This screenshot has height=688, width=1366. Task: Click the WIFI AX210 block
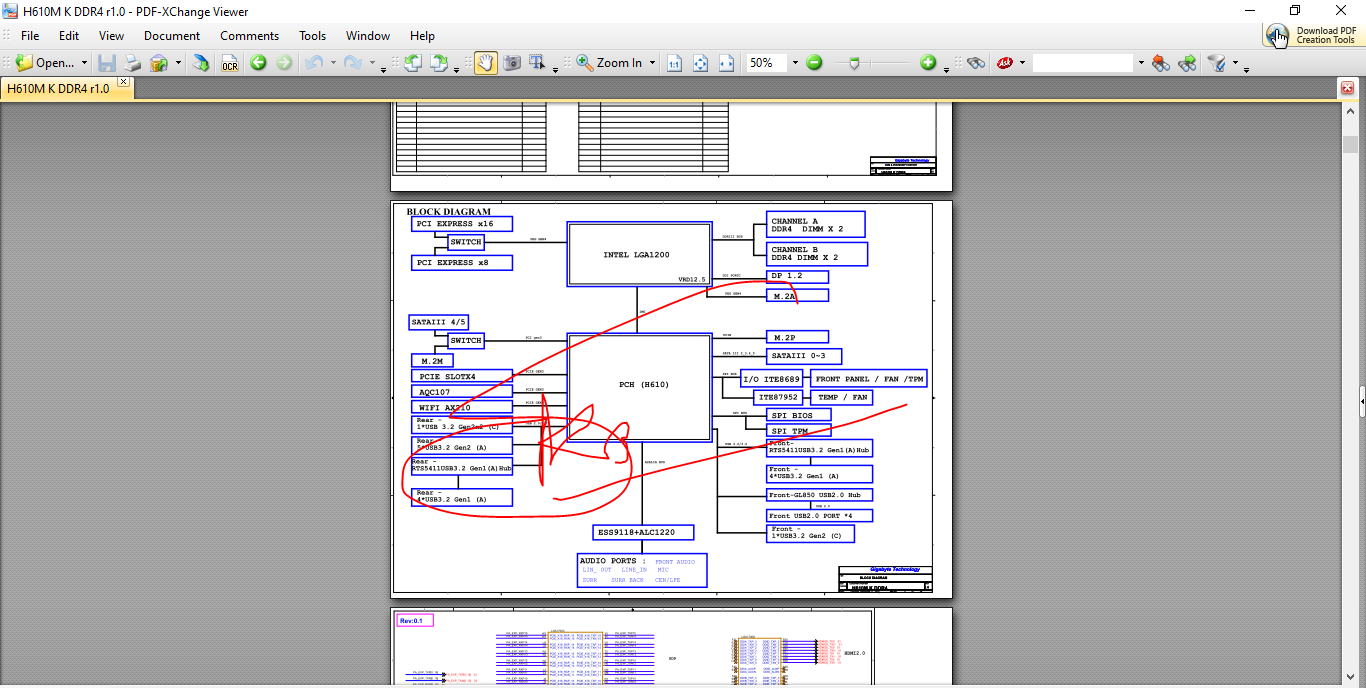[x=462, y=408]
